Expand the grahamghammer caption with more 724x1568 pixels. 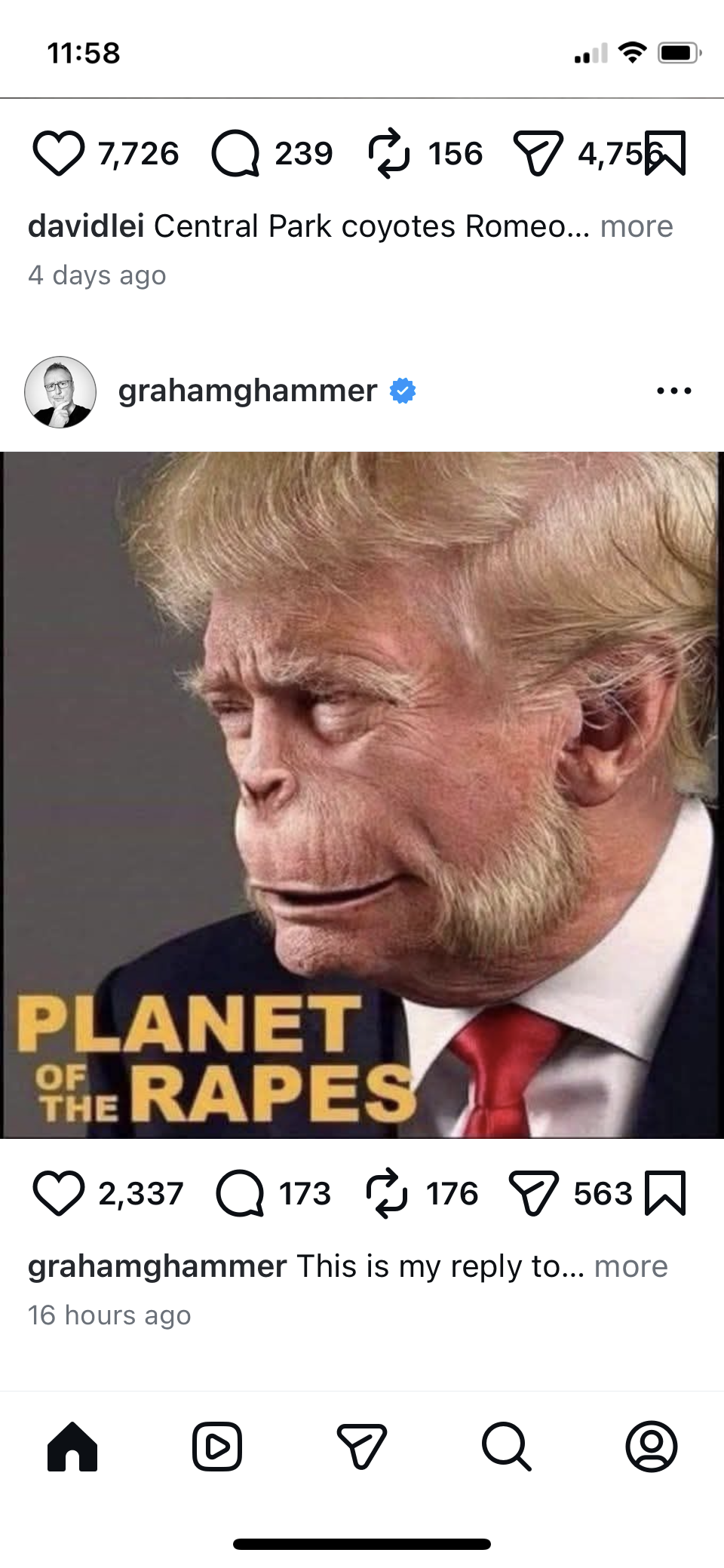[630, 1266]
